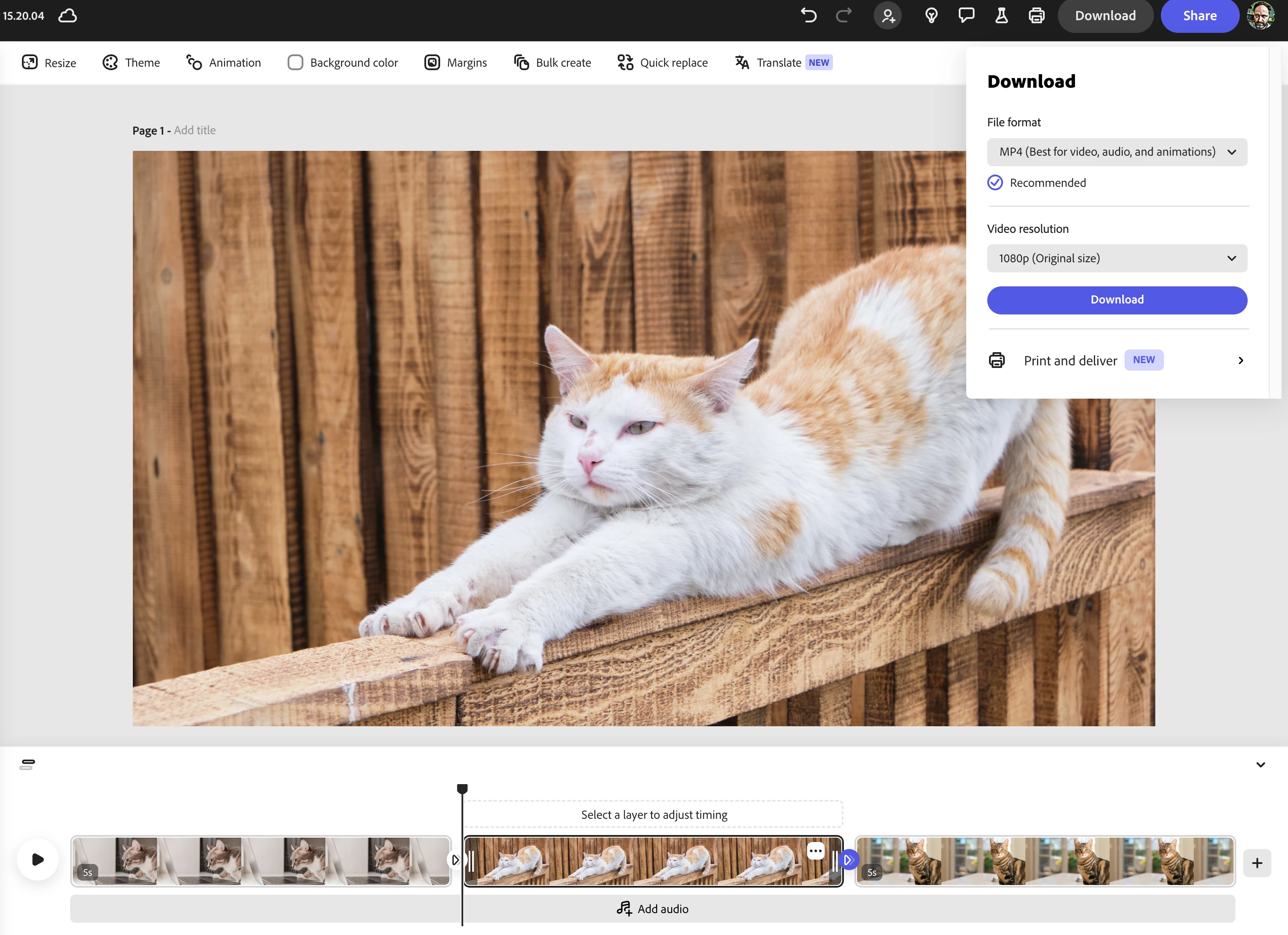Click the redo arrow icon

tap(843, 15)
